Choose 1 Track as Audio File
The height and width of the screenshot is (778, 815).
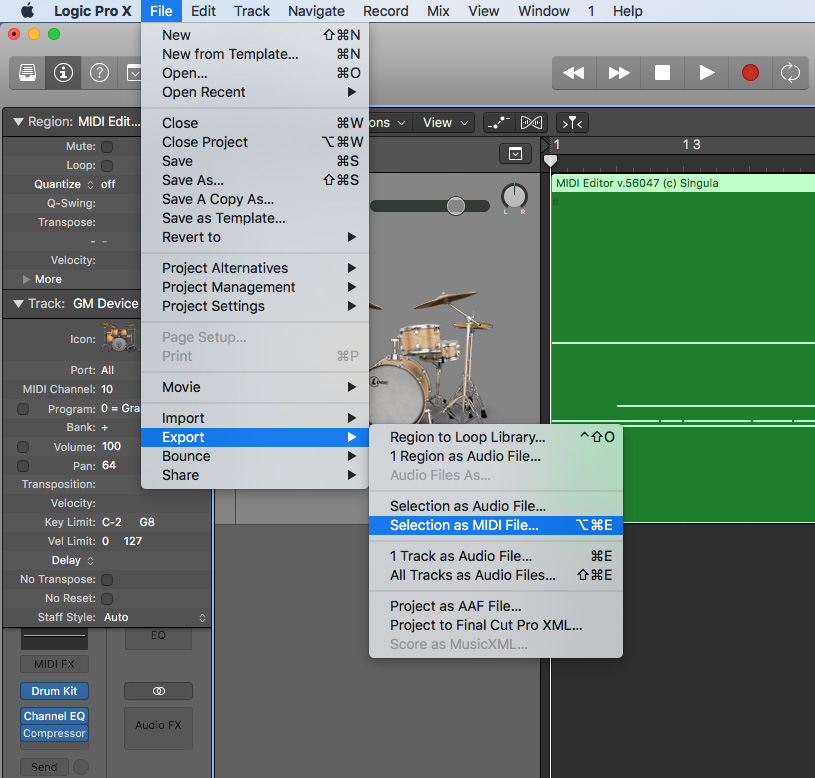click(495, 556)
